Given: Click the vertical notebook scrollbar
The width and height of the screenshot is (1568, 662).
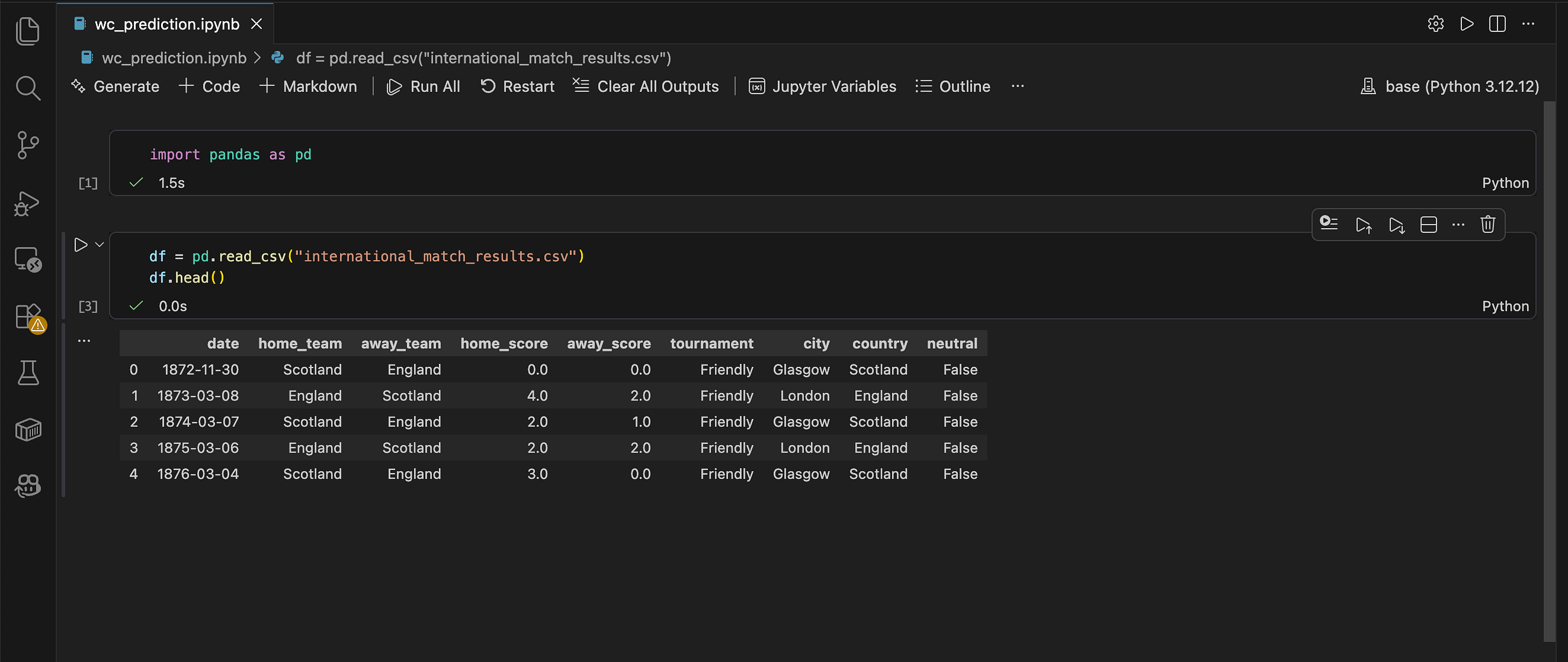Looking at the screenshot, I should point(1550,372).
